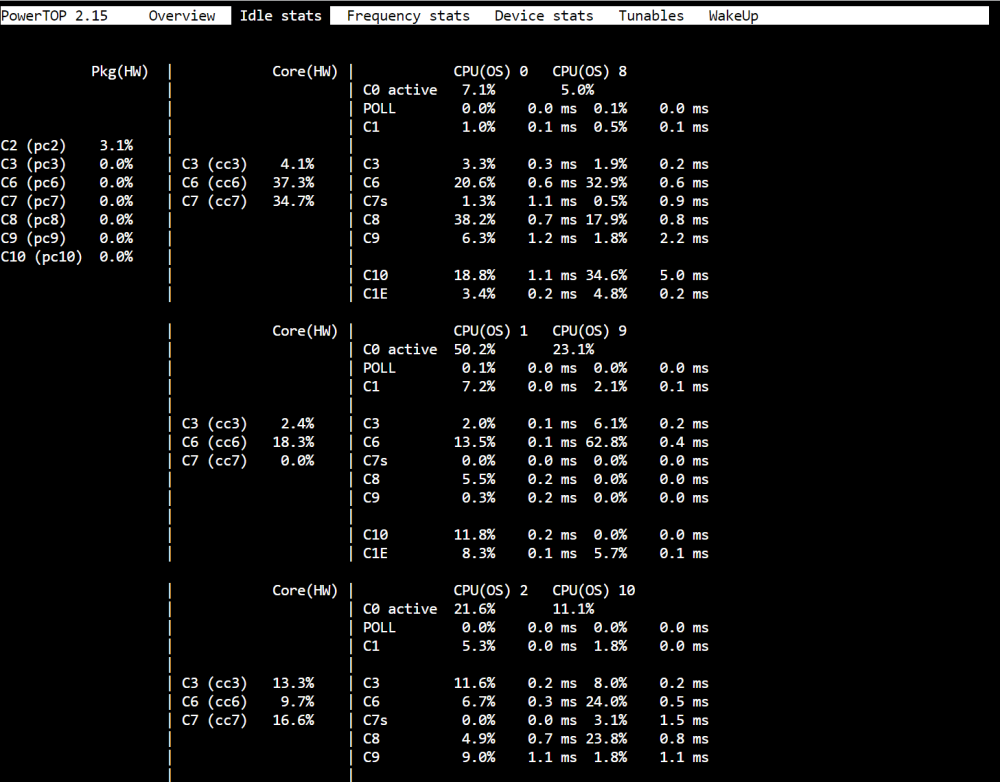Select the 2.4% C3 (cc3) core value
Viewport: 1000px width, 782px height.
pyautogui.click(x=297, y=424)
